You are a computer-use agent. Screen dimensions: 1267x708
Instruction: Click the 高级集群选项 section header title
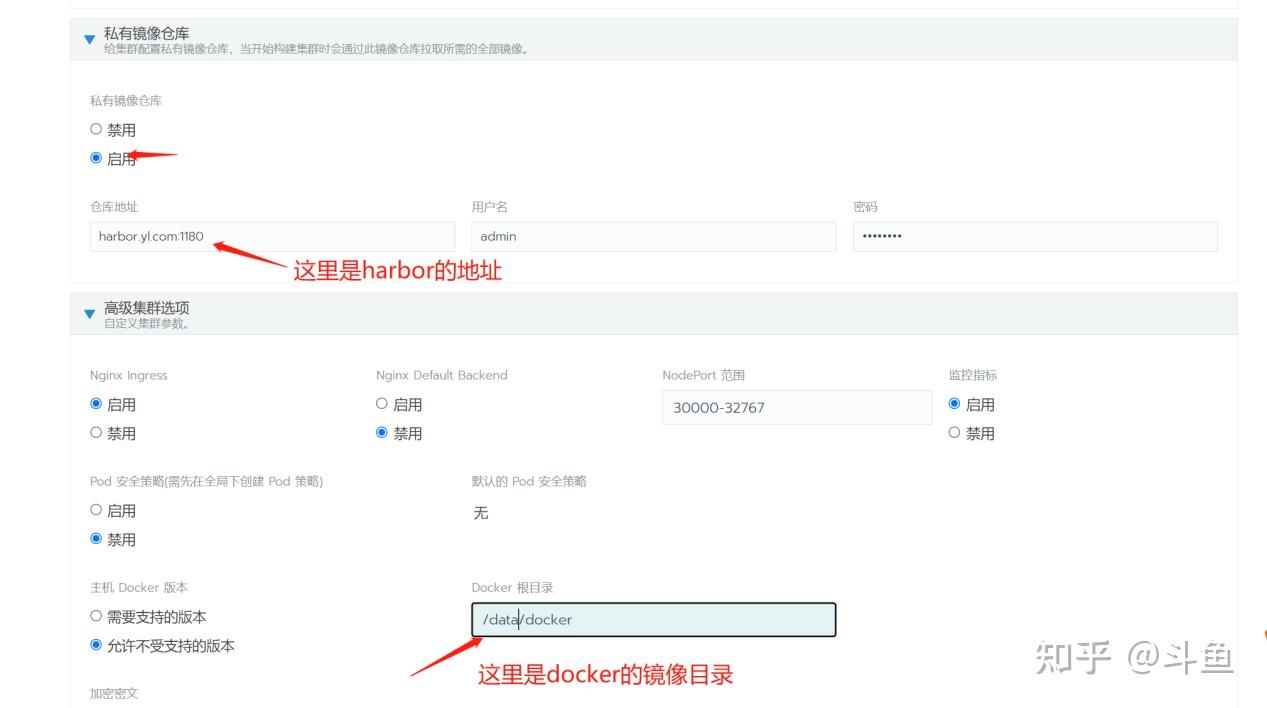146,308
